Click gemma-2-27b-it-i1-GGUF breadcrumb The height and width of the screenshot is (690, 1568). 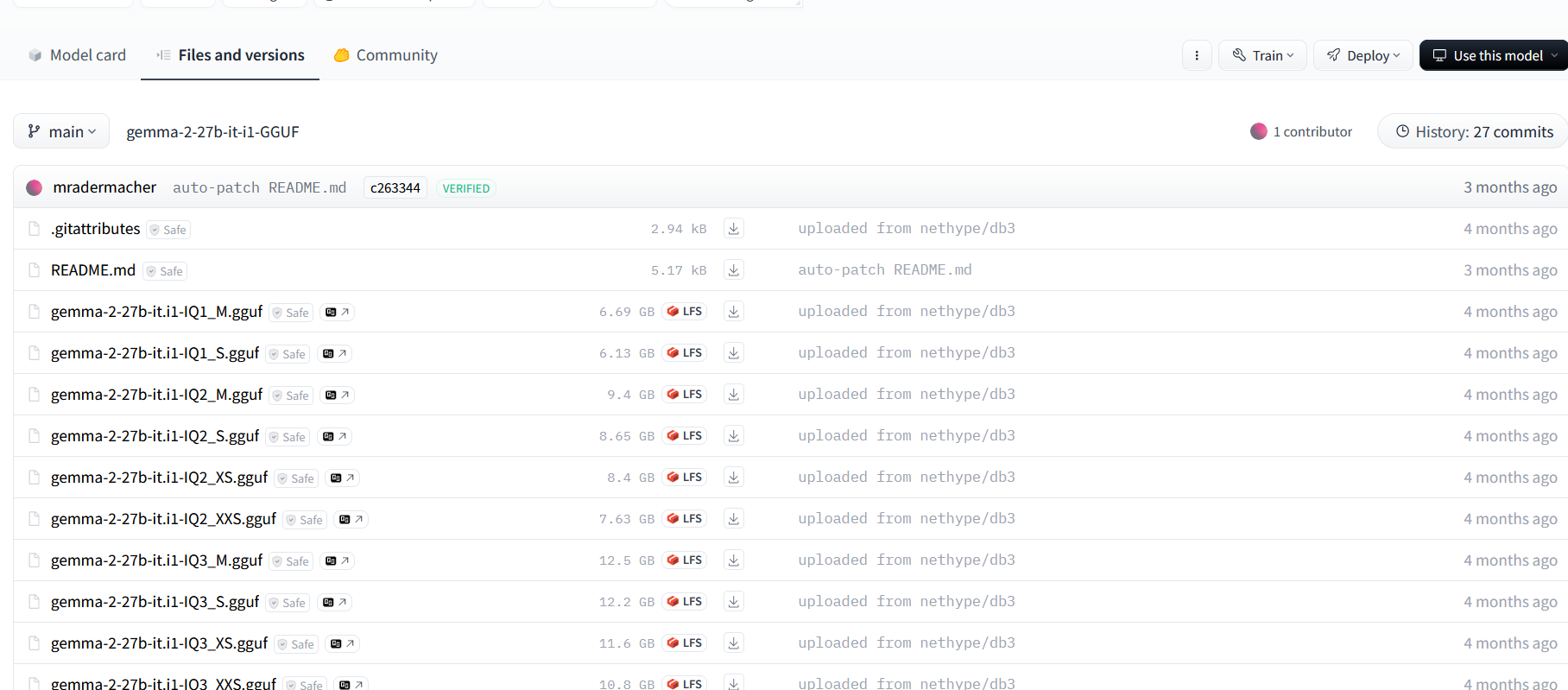click(212, 131)
